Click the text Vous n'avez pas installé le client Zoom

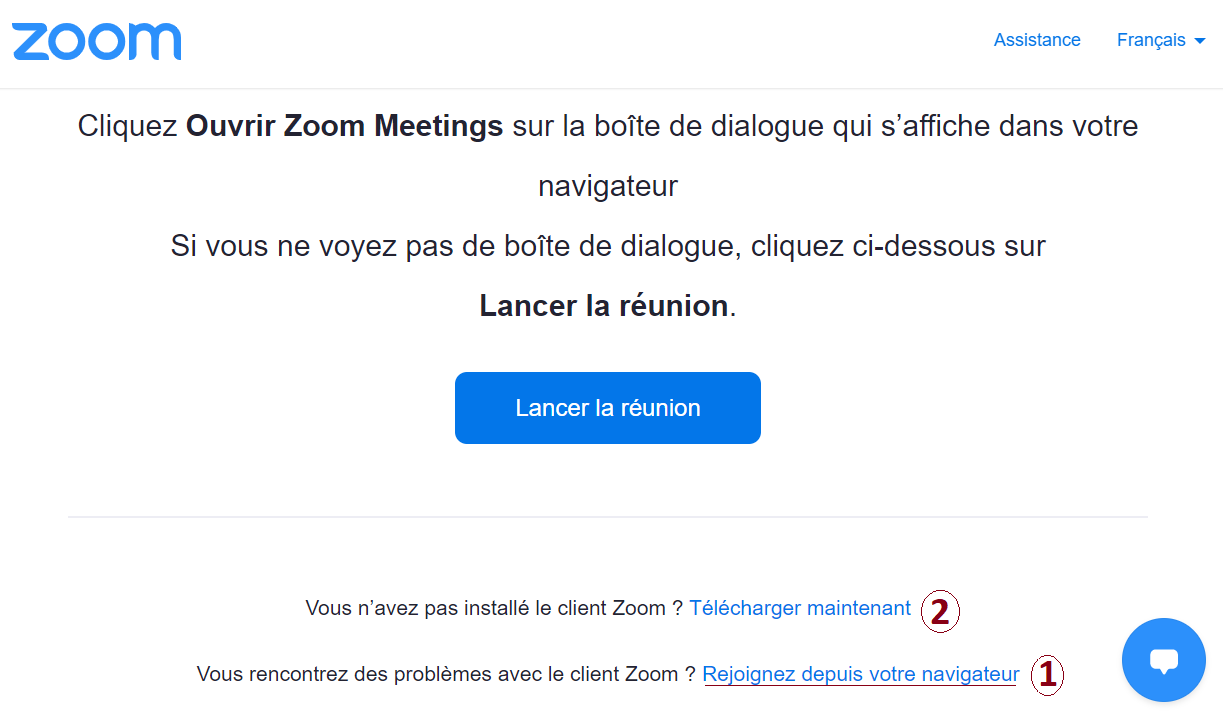click(485, 608)
